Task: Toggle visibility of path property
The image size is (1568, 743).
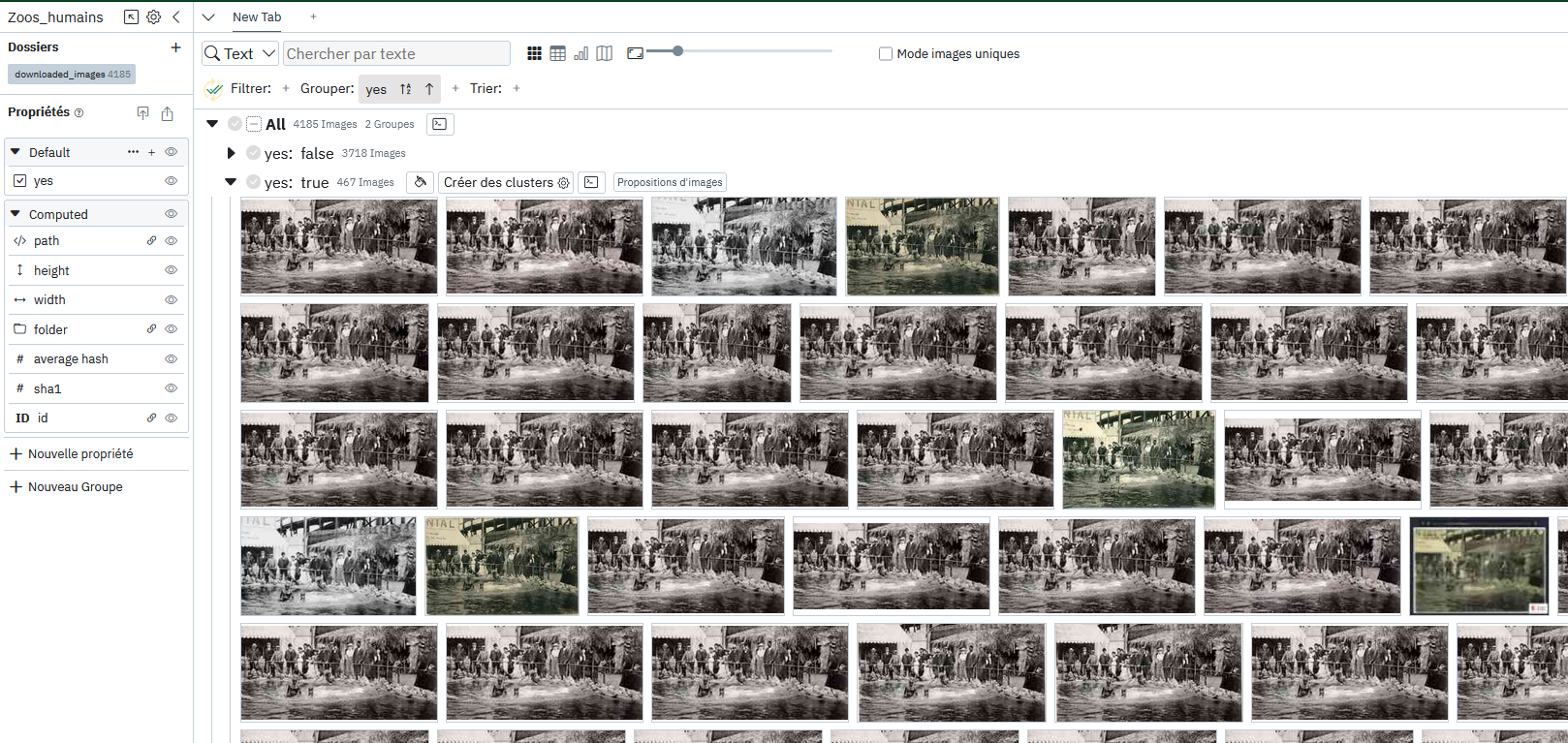Action: (x=171, y=241)
